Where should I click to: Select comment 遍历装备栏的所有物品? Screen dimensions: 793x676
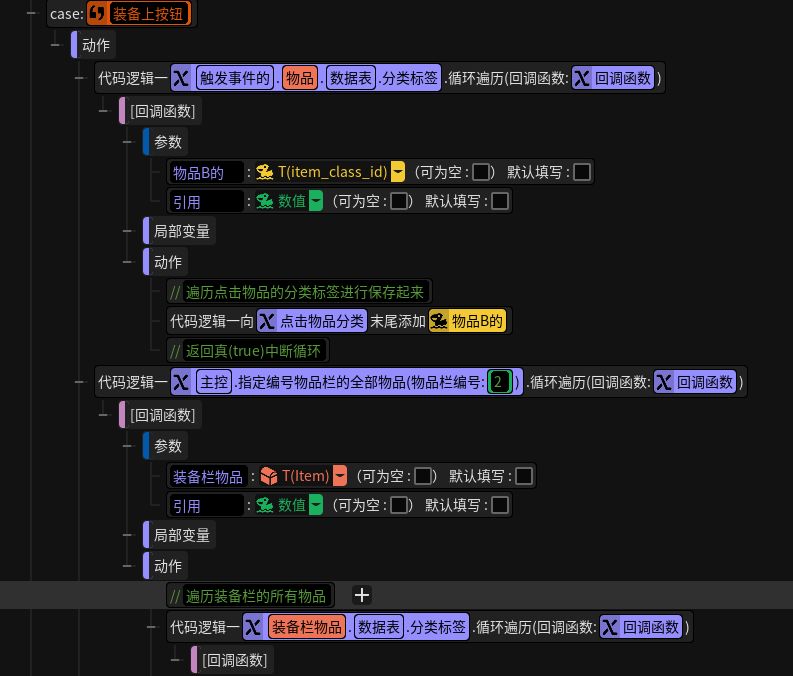250,596
